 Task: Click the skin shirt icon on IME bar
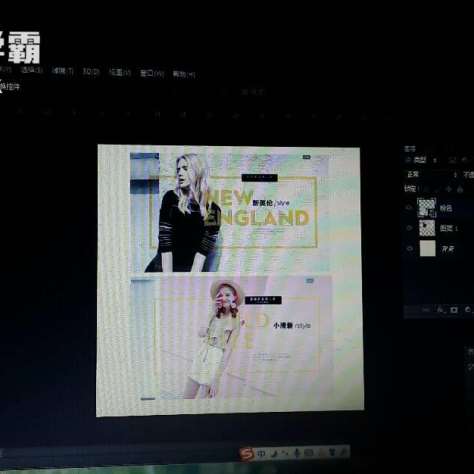(x=332, y=452)
